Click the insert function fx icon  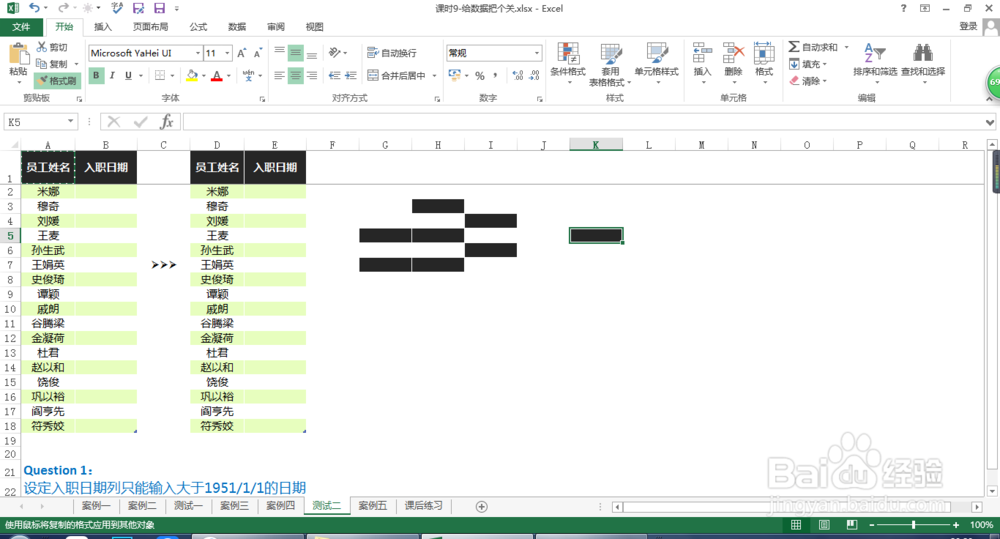point(166,121)
